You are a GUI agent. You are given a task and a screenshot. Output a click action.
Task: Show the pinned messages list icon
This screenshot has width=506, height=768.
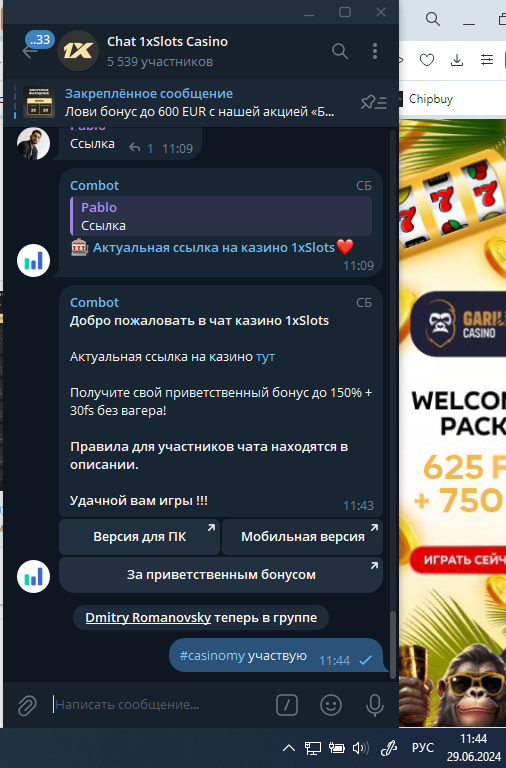pyautogui.click(x=374, y=102)
